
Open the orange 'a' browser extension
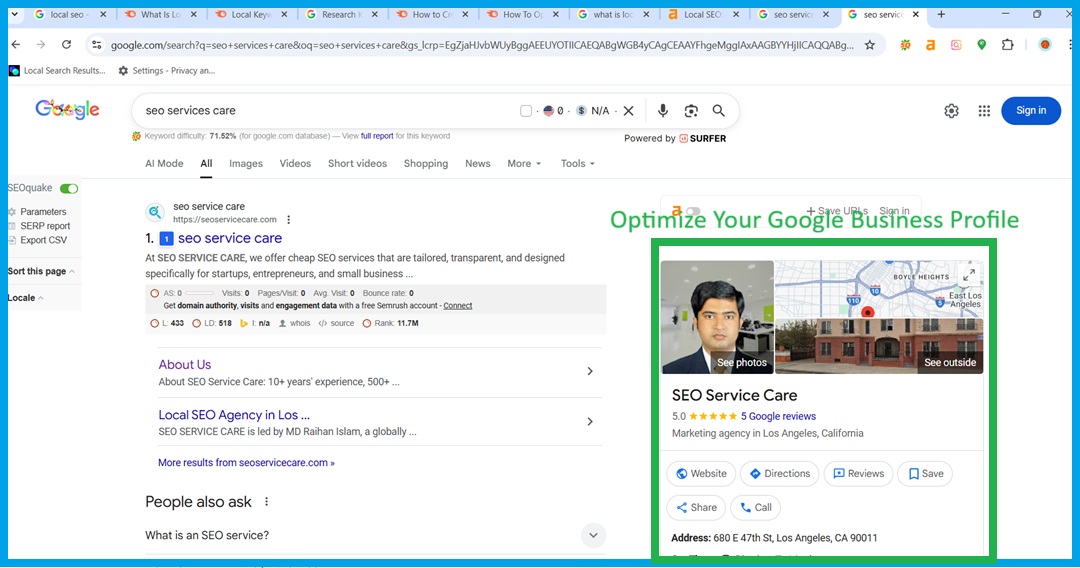[930, 45]
